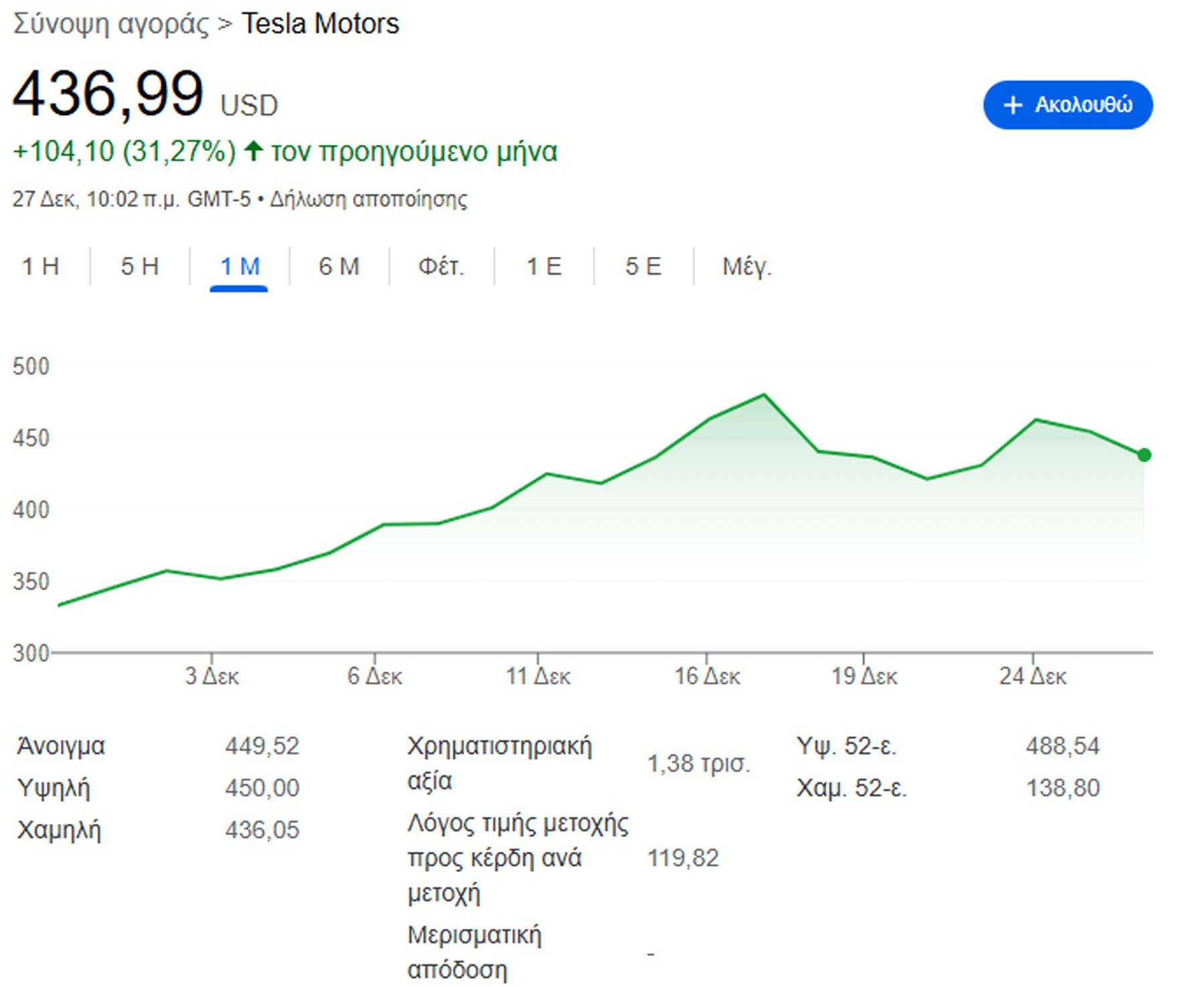Open the Δήλωση αποποίησης disclaimer link
Image resolution: width=1204 pixels, height=987 pixels.
(x=368, y=199)
